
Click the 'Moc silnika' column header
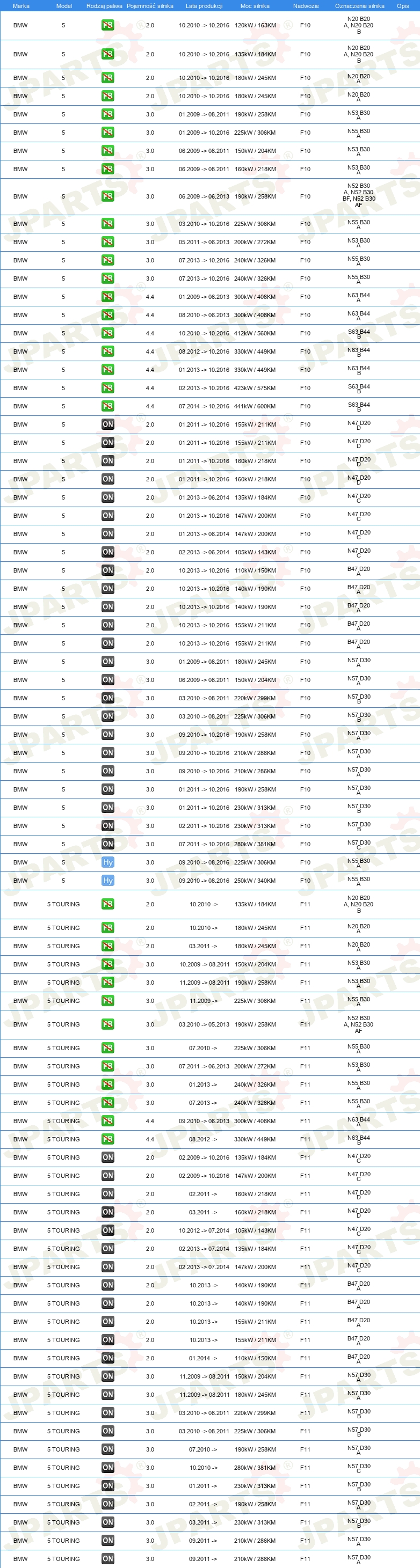pos(255,6)
